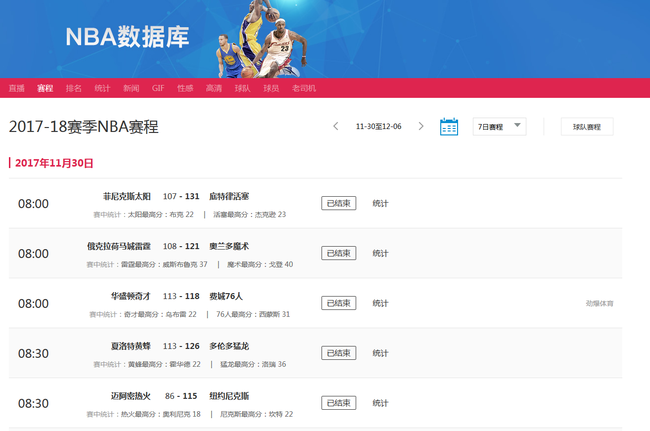Click the 113 - 118 score
The width and height of the screenshot is (650, 431).
181,296
